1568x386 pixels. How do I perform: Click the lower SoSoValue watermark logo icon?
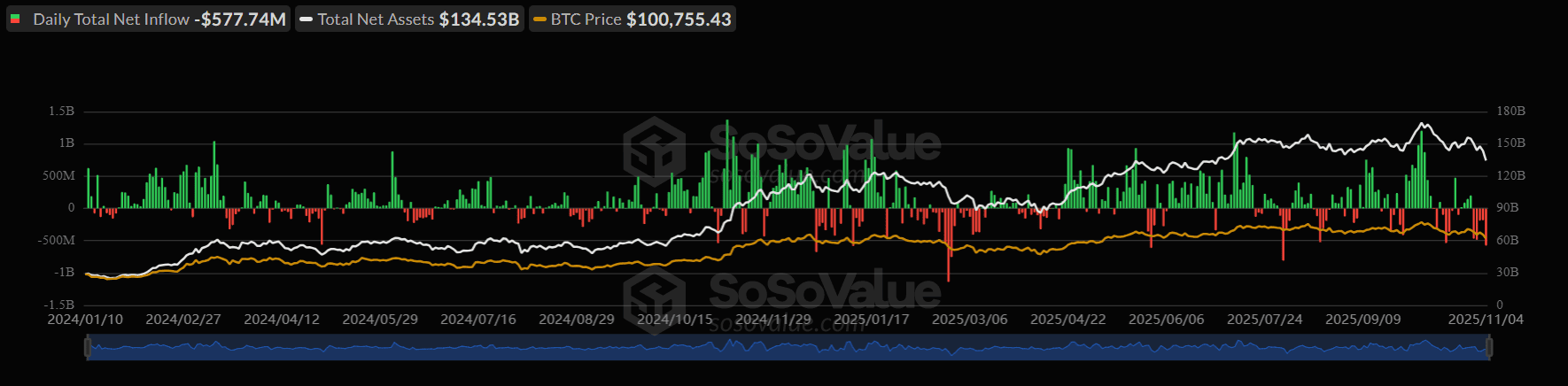click(x=654, y=295)
